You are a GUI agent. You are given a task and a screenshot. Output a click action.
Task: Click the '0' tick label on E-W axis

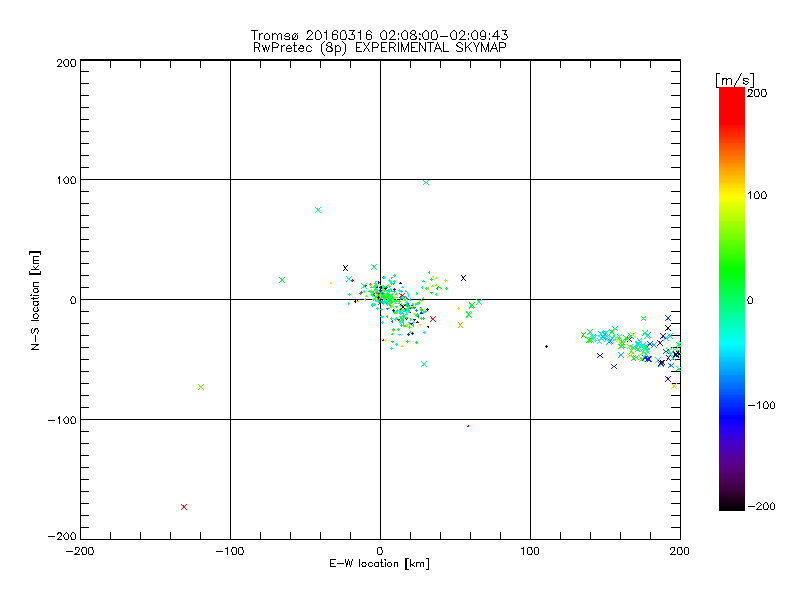point(380,551)
